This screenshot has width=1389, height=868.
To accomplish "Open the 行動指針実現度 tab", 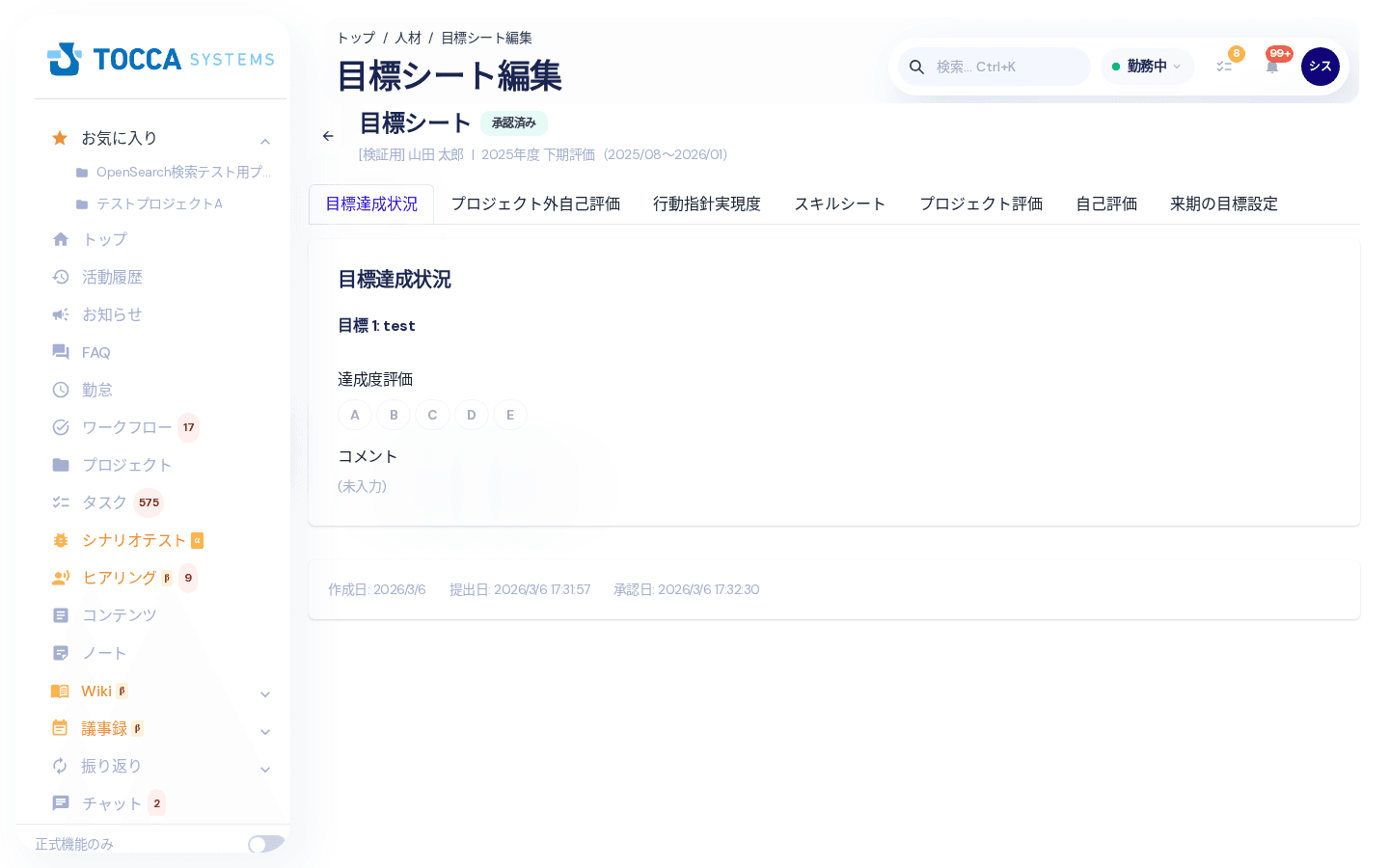I will [x=707, y=203].
